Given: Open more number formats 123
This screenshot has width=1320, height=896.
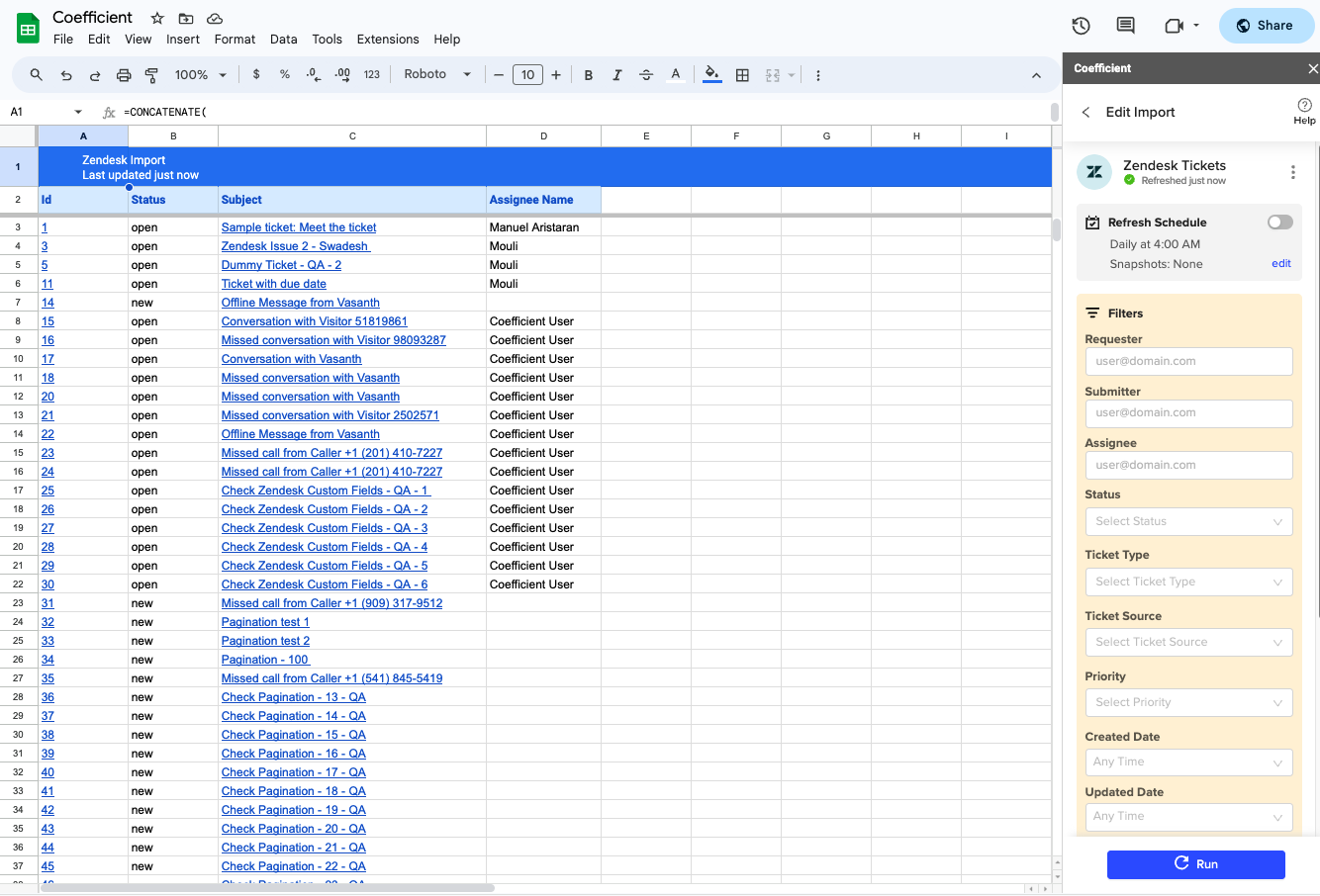Looking at the screenshot, I should coord(372,74).
